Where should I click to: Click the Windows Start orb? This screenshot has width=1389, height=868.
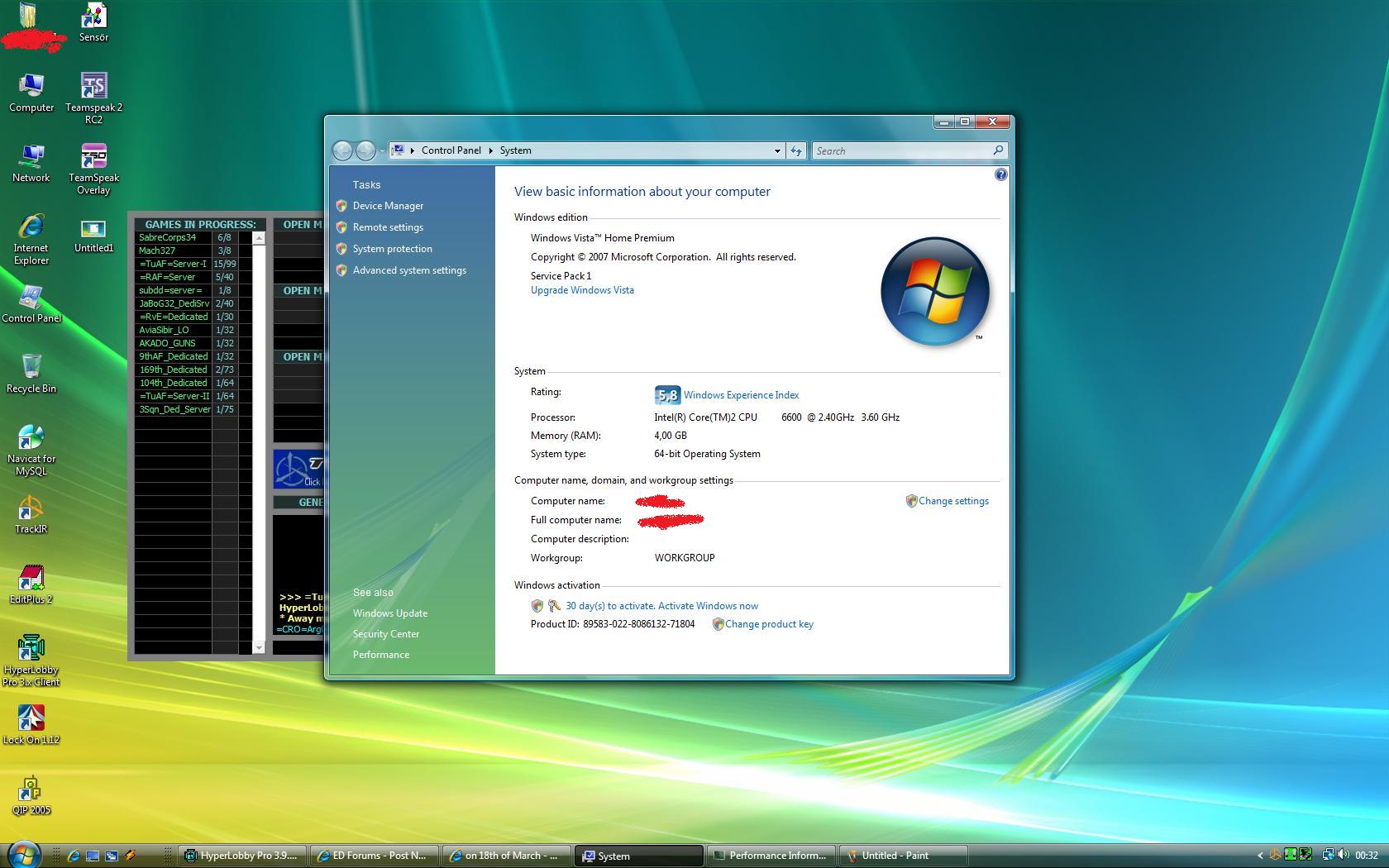click(24, 855)
